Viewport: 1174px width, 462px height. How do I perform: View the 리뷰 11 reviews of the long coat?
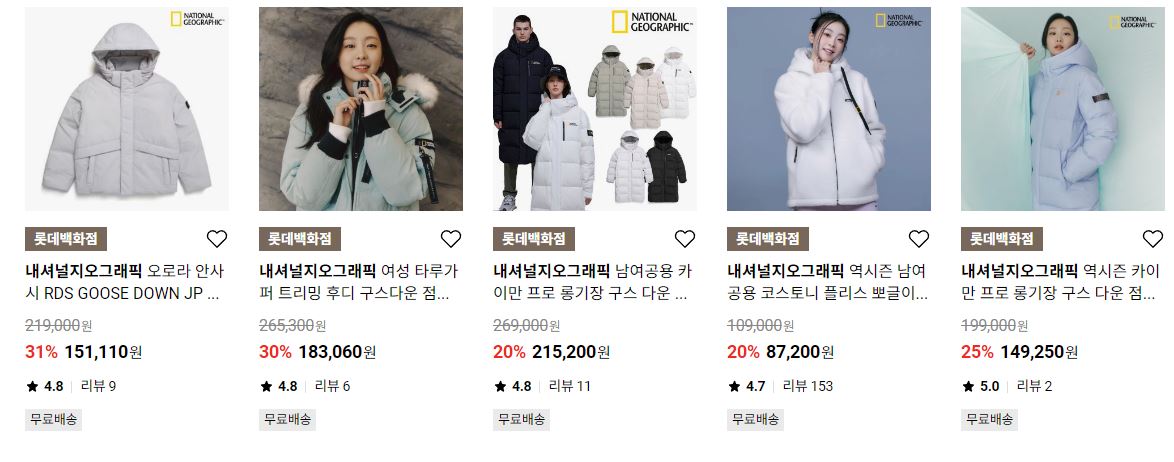tap(570, 386)
